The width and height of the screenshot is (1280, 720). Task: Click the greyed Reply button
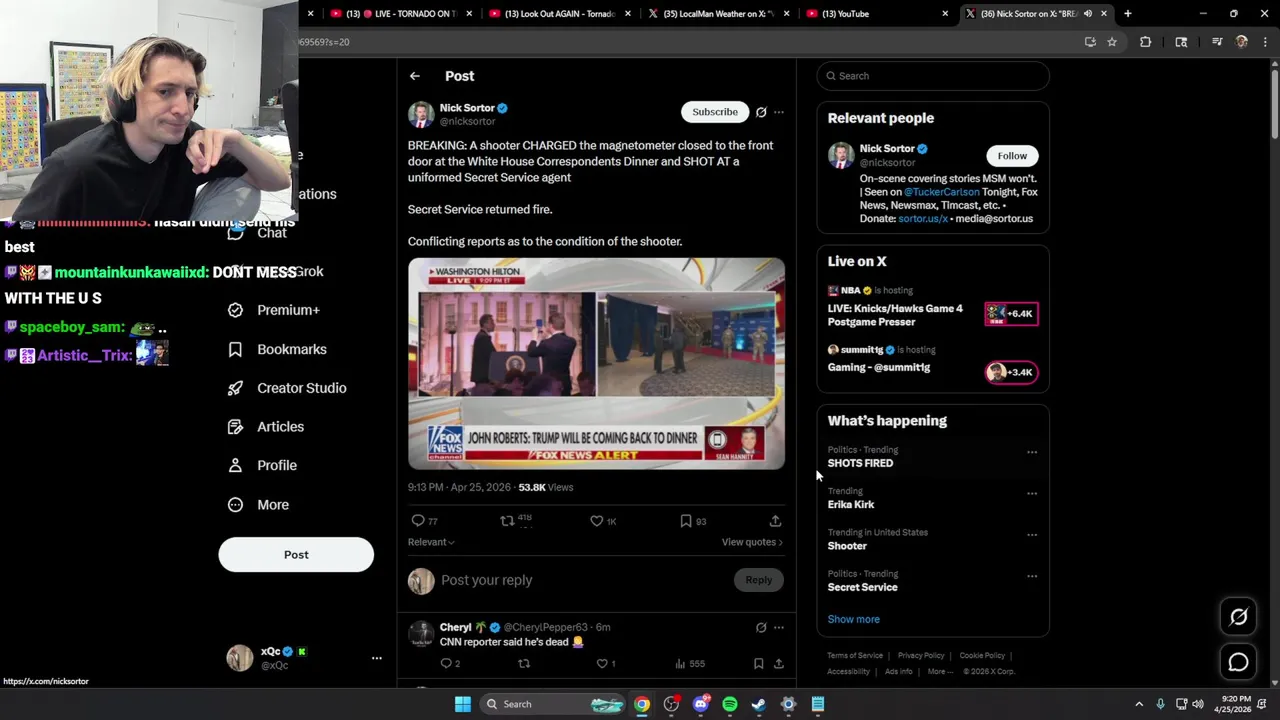(x=758, y=580)
